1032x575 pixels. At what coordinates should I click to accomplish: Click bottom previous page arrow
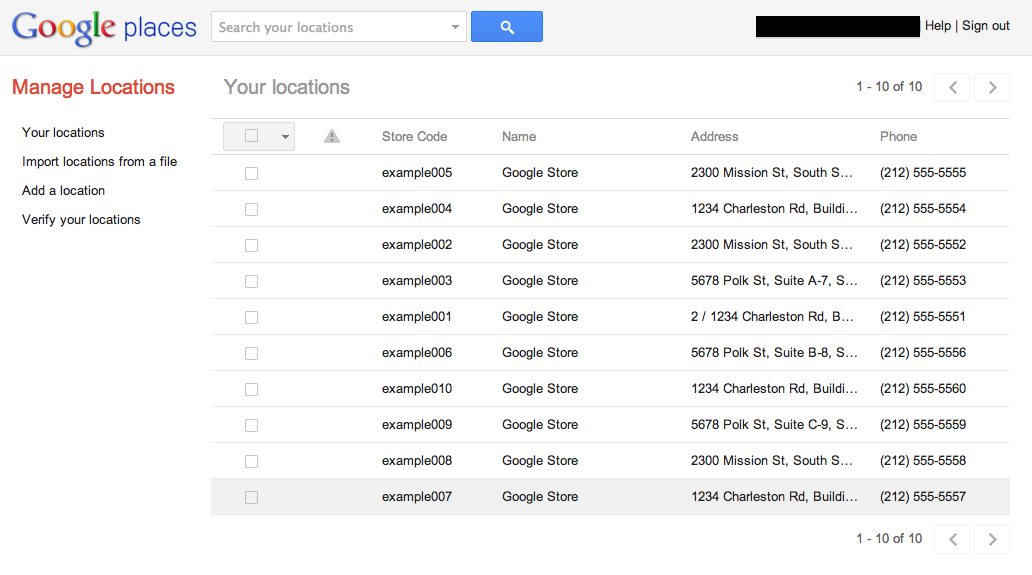click(x=952, y=539)
